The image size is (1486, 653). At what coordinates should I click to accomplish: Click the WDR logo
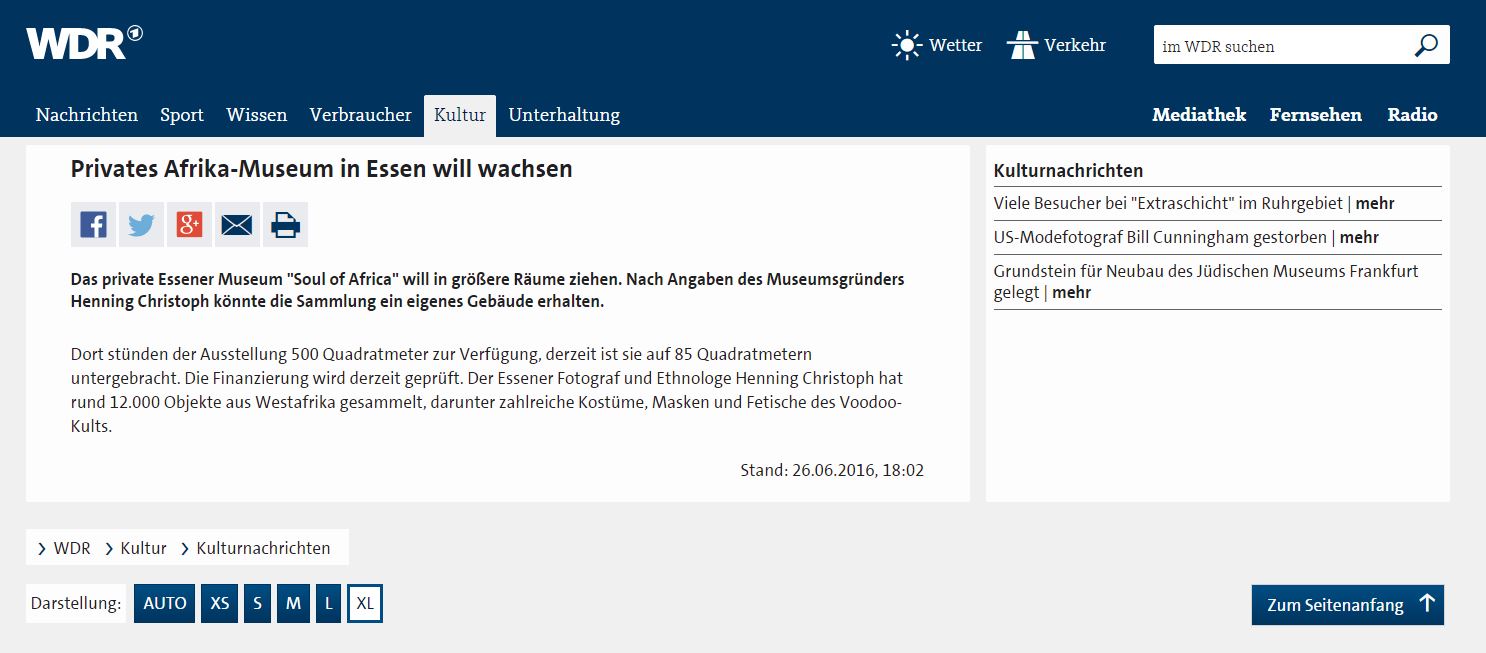84,43
